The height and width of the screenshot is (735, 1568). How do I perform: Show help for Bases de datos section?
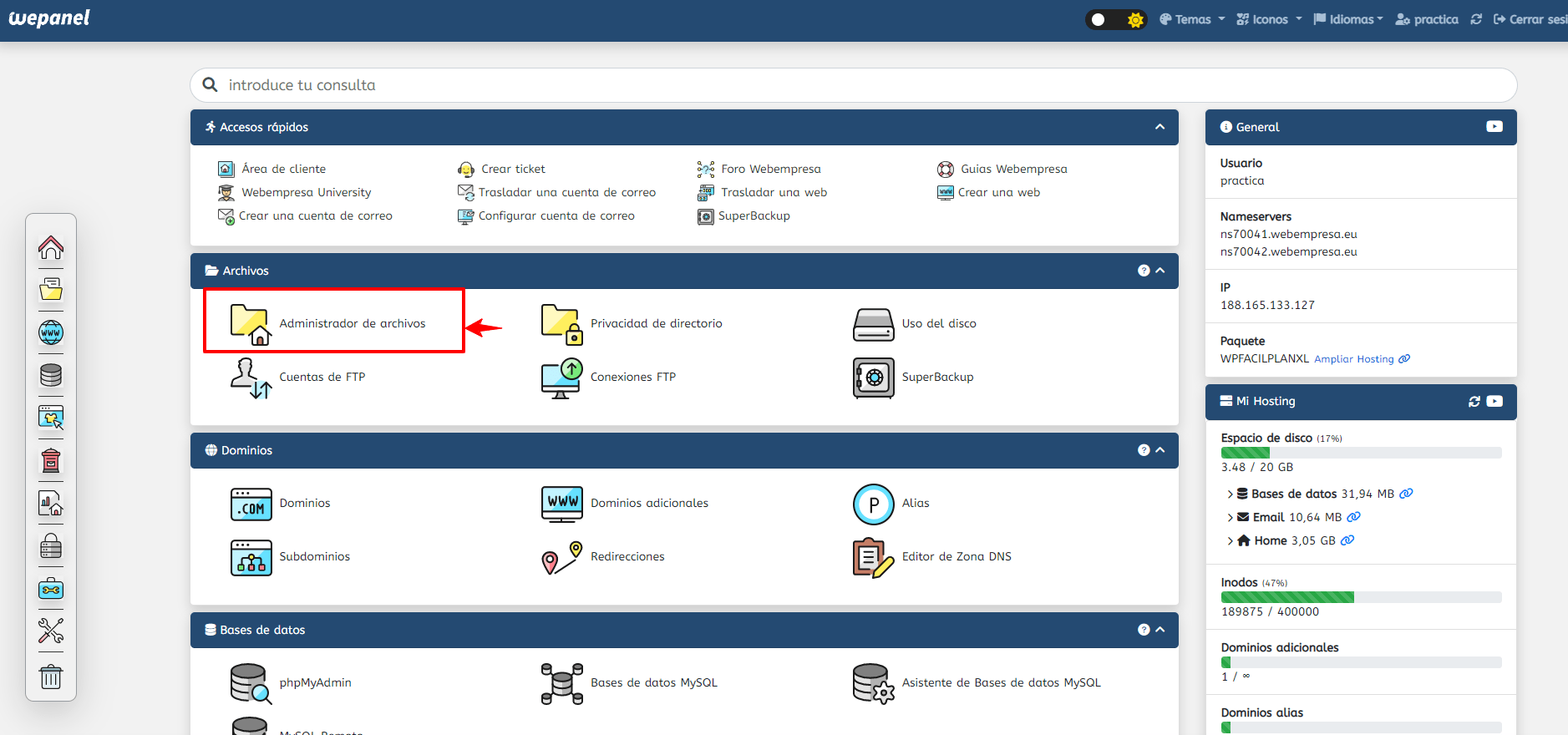1144,630
